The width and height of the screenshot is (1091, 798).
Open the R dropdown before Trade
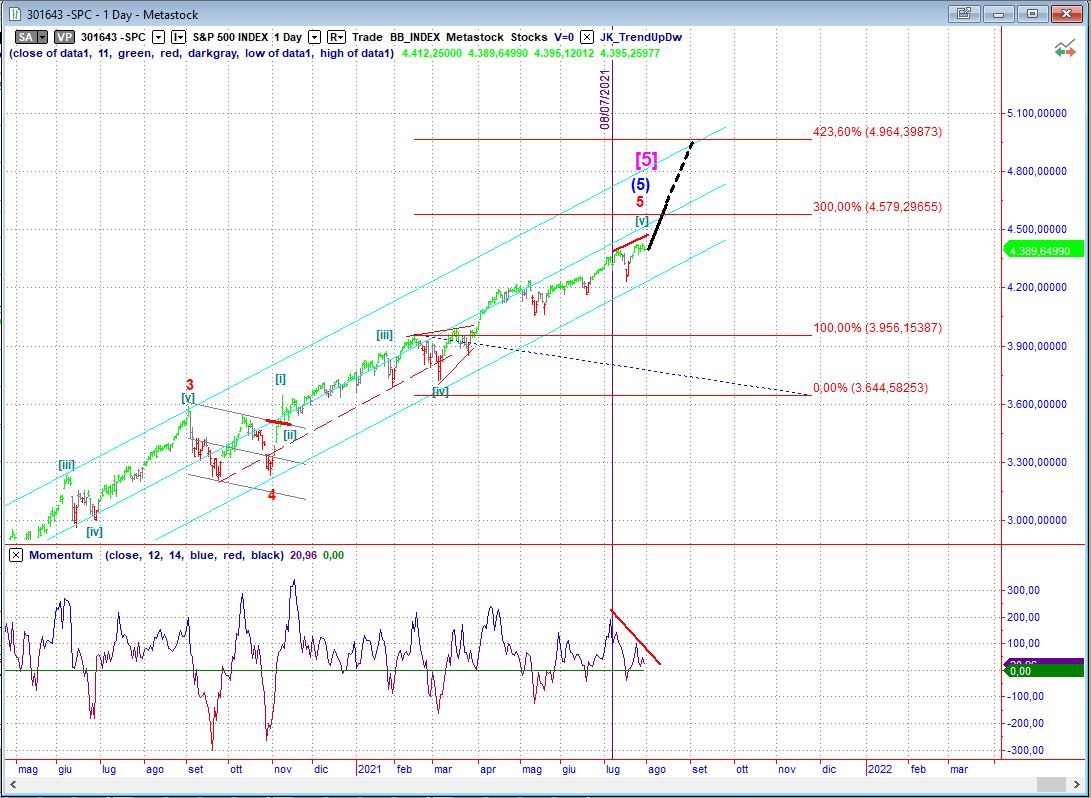click(x=337, y=38)
